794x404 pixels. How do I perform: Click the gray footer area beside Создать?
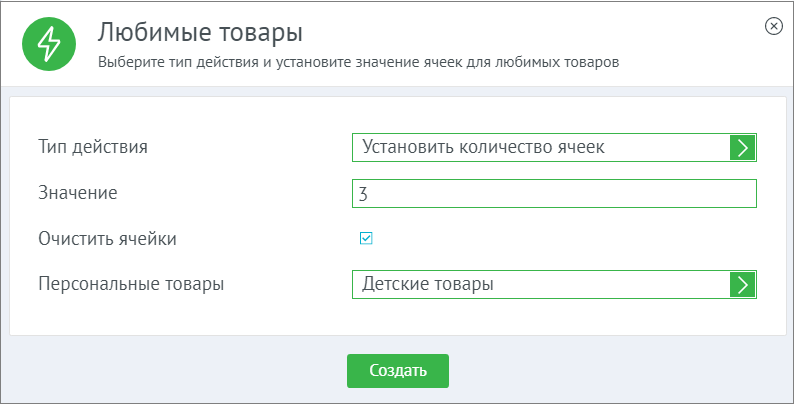pyautogui.click(x=608, y=371)
